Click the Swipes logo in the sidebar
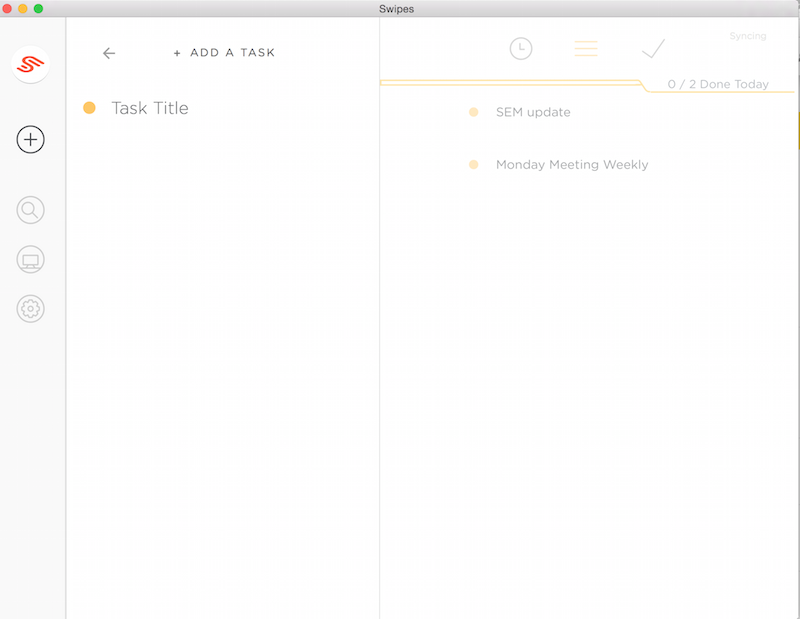The height and width of the screenshot is (619, 800). 31,65
